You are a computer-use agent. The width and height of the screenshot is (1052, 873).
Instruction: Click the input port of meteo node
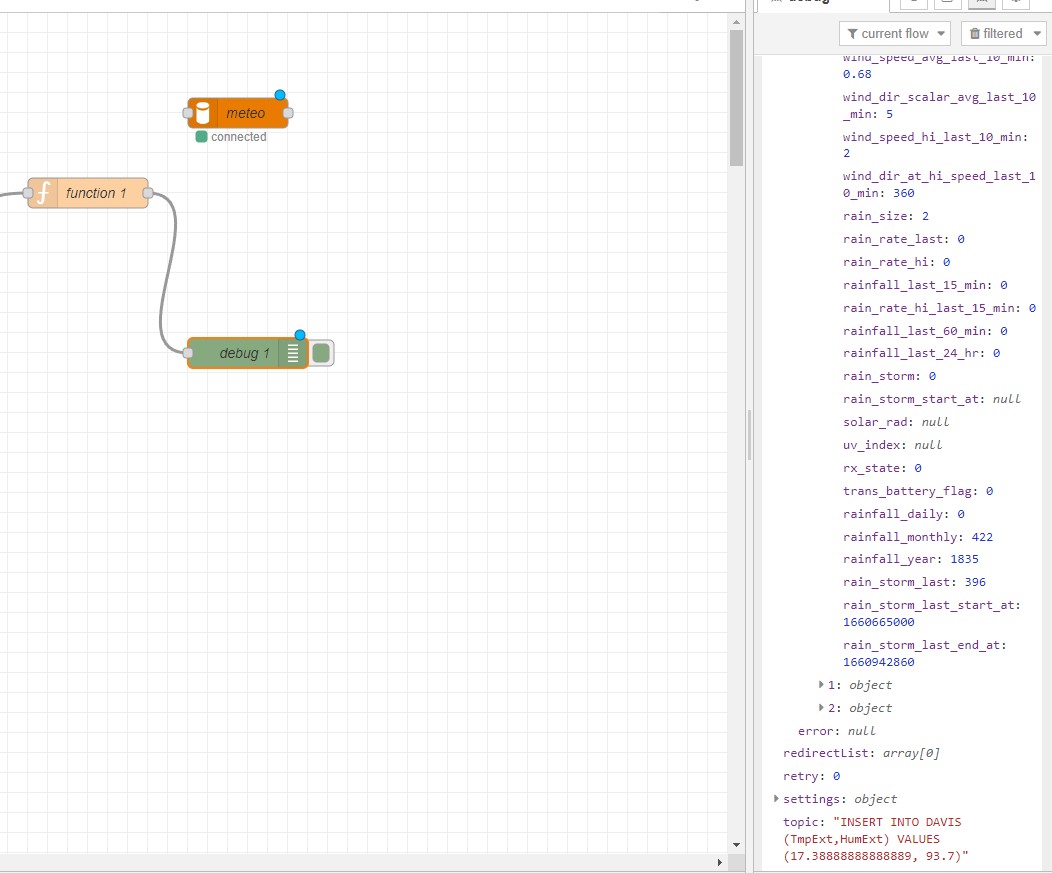click(x=188, y=113)
